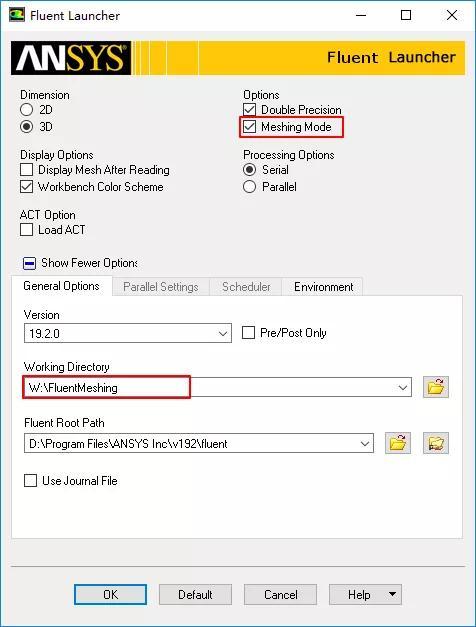The height and width of the screenshot is (627, 476).
Task: Open the Version 19.2.0 dropdown
Action: pyautogui.click(x=128, y=333)
